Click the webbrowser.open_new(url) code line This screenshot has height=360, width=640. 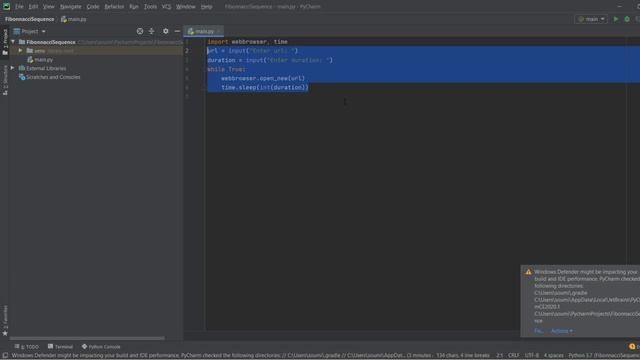[x=263, y=78]
